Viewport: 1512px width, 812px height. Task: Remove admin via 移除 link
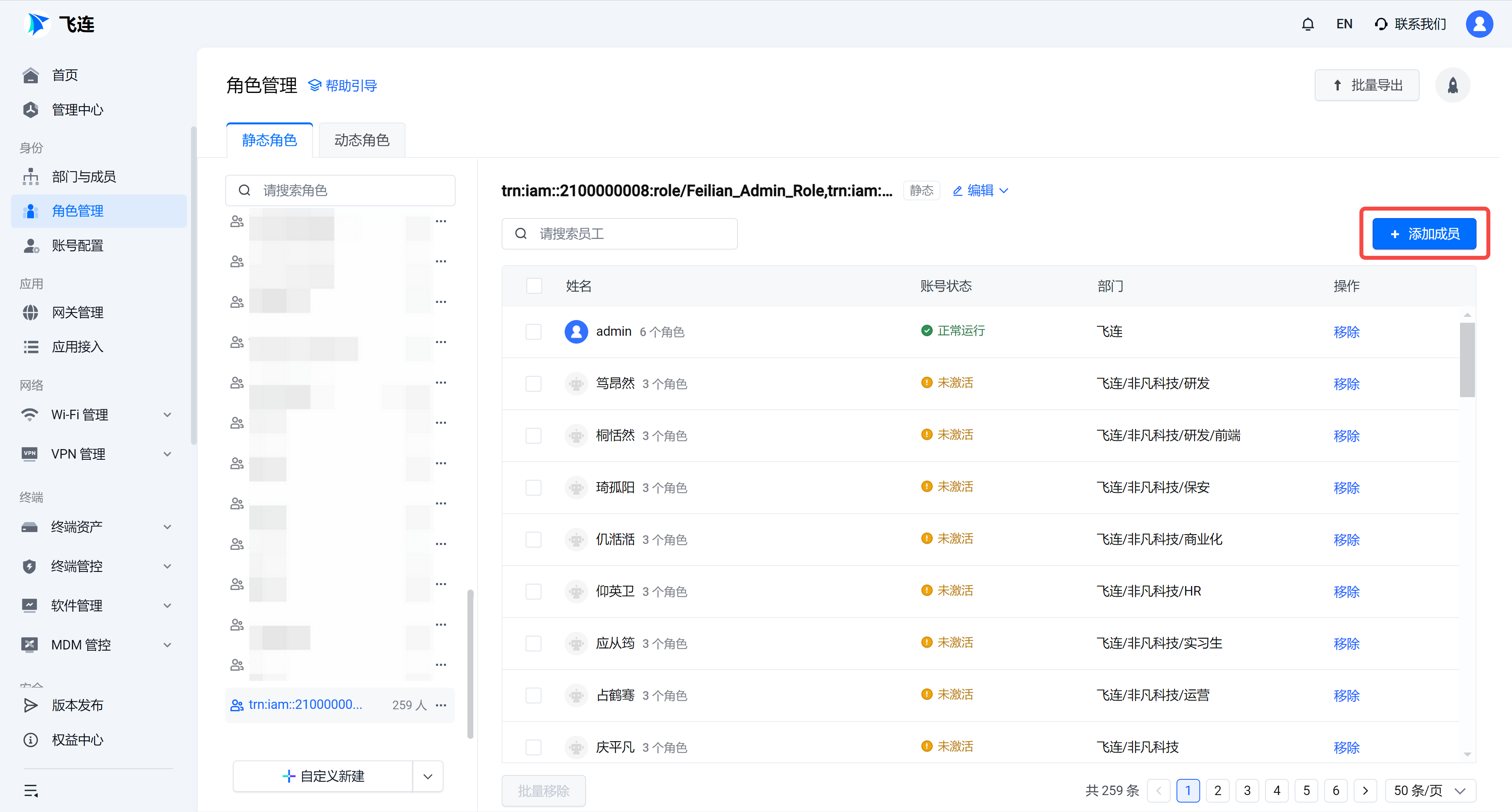coord(1346,332)
